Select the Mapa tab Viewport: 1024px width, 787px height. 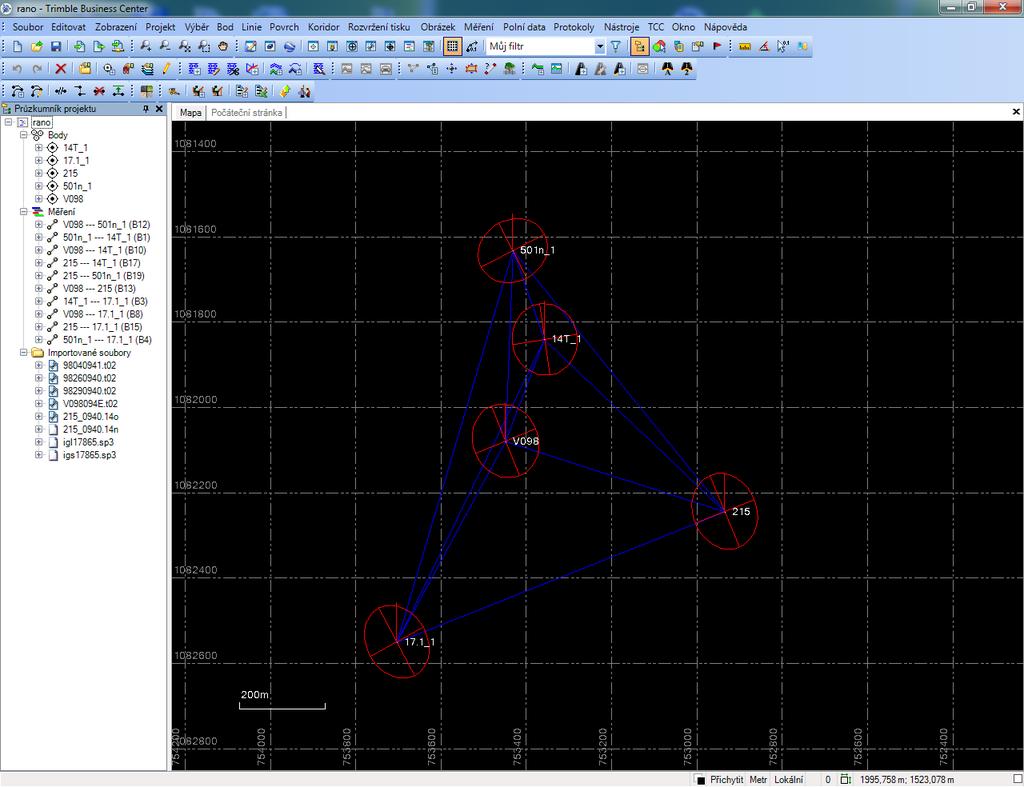point(190,112)
